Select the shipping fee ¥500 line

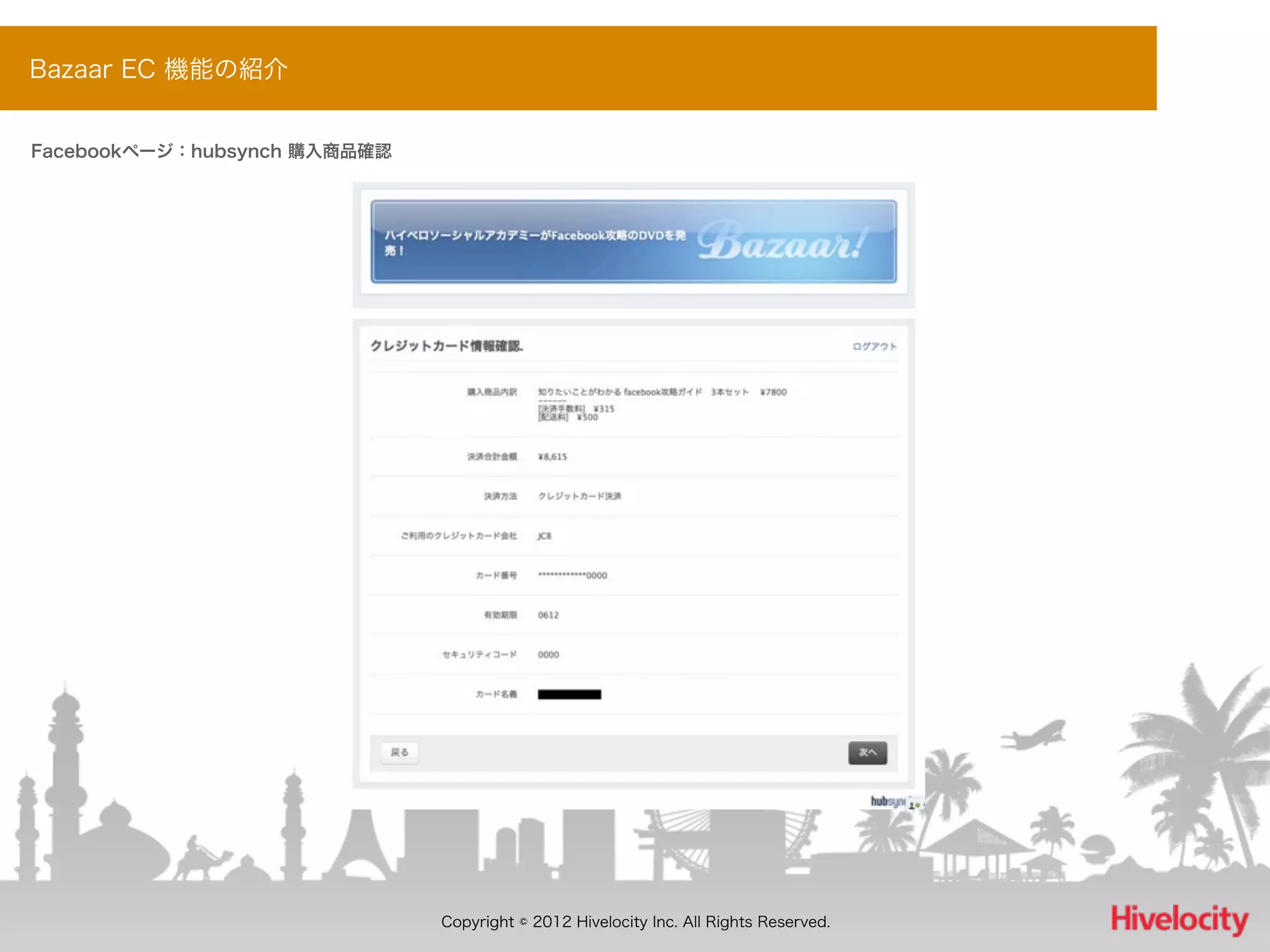568,417
